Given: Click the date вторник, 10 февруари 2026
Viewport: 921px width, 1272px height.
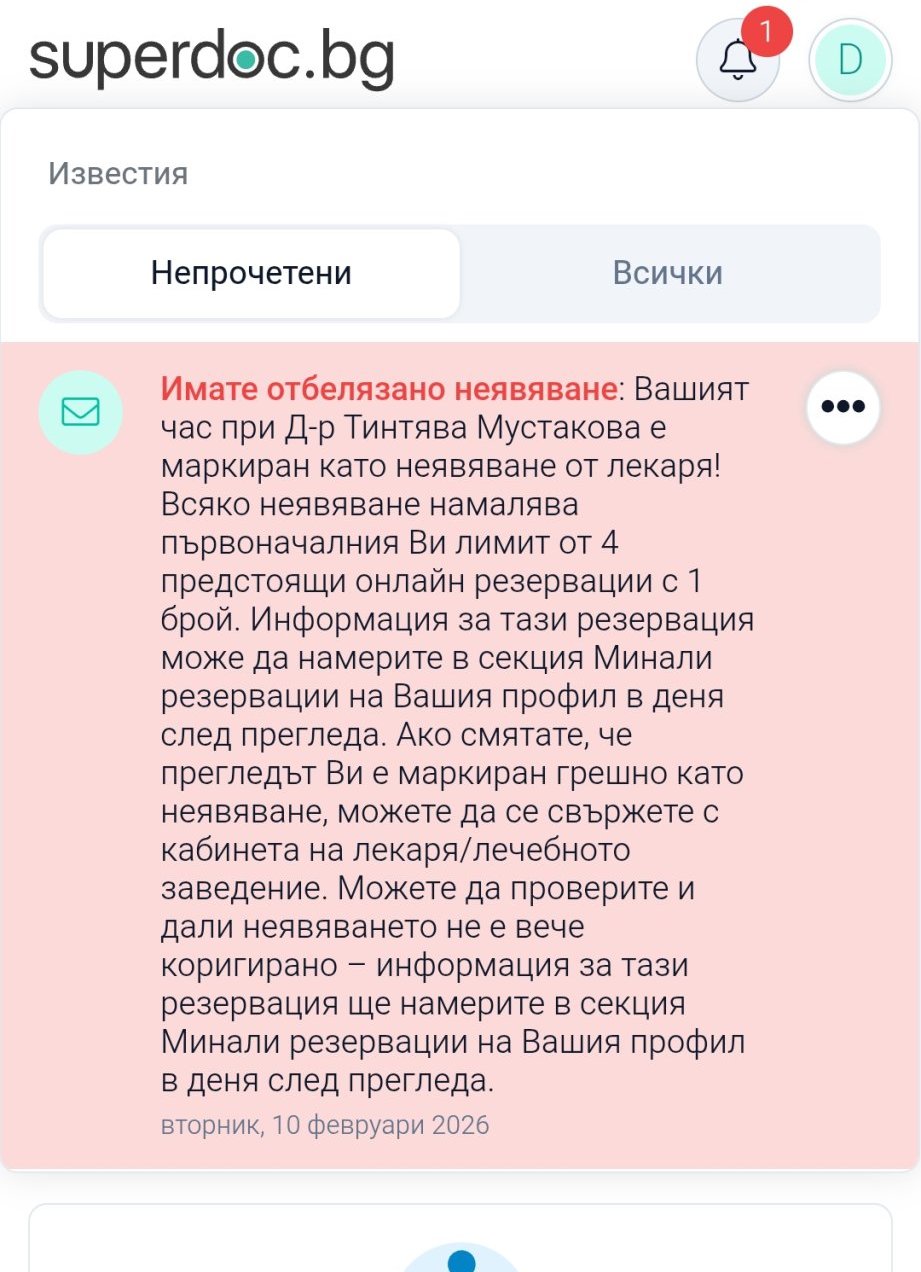Looking at the screenshot, I should pyautogui.click(x=325, y=1125).
